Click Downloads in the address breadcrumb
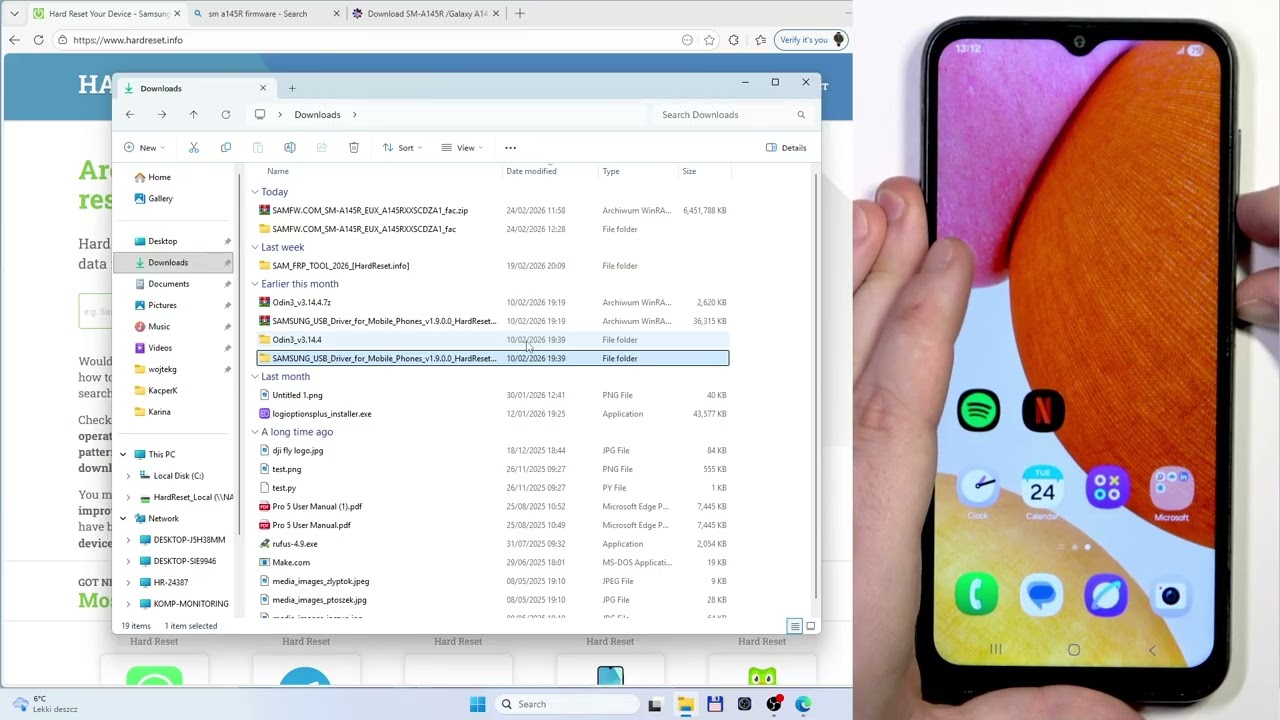1280x720 pixels. tap(317, 115)
